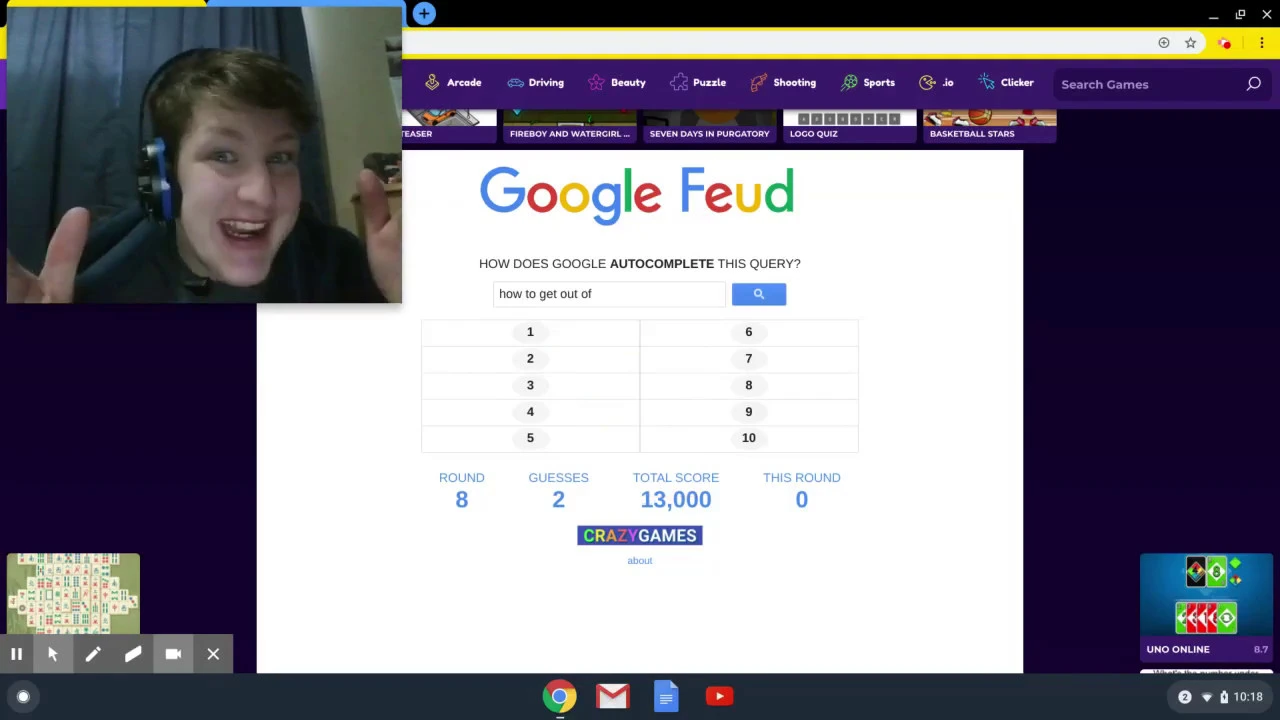
Task: Open the notification count badge
Action: tap(1185, 697)
